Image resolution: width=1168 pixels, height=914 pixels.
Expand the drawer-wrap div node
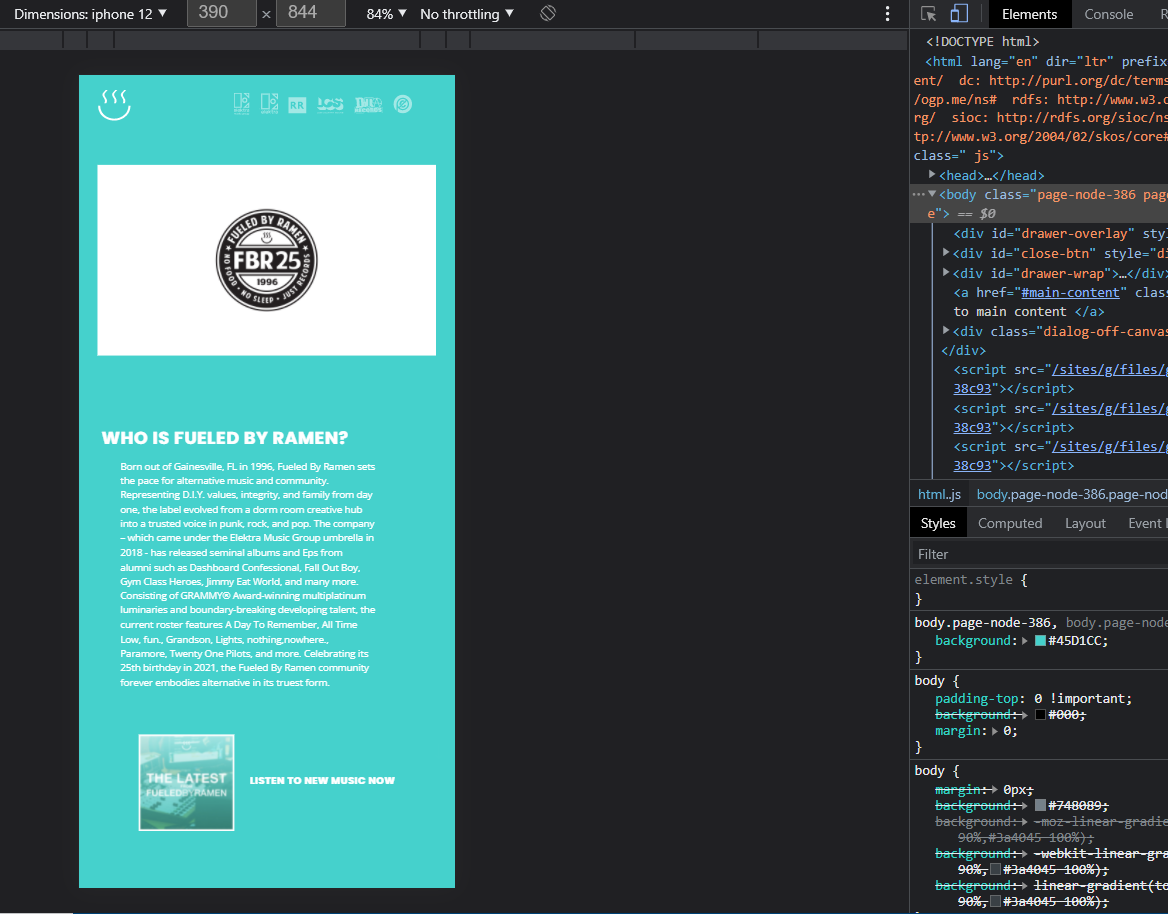pyautogui.click(x=946, y=273)
